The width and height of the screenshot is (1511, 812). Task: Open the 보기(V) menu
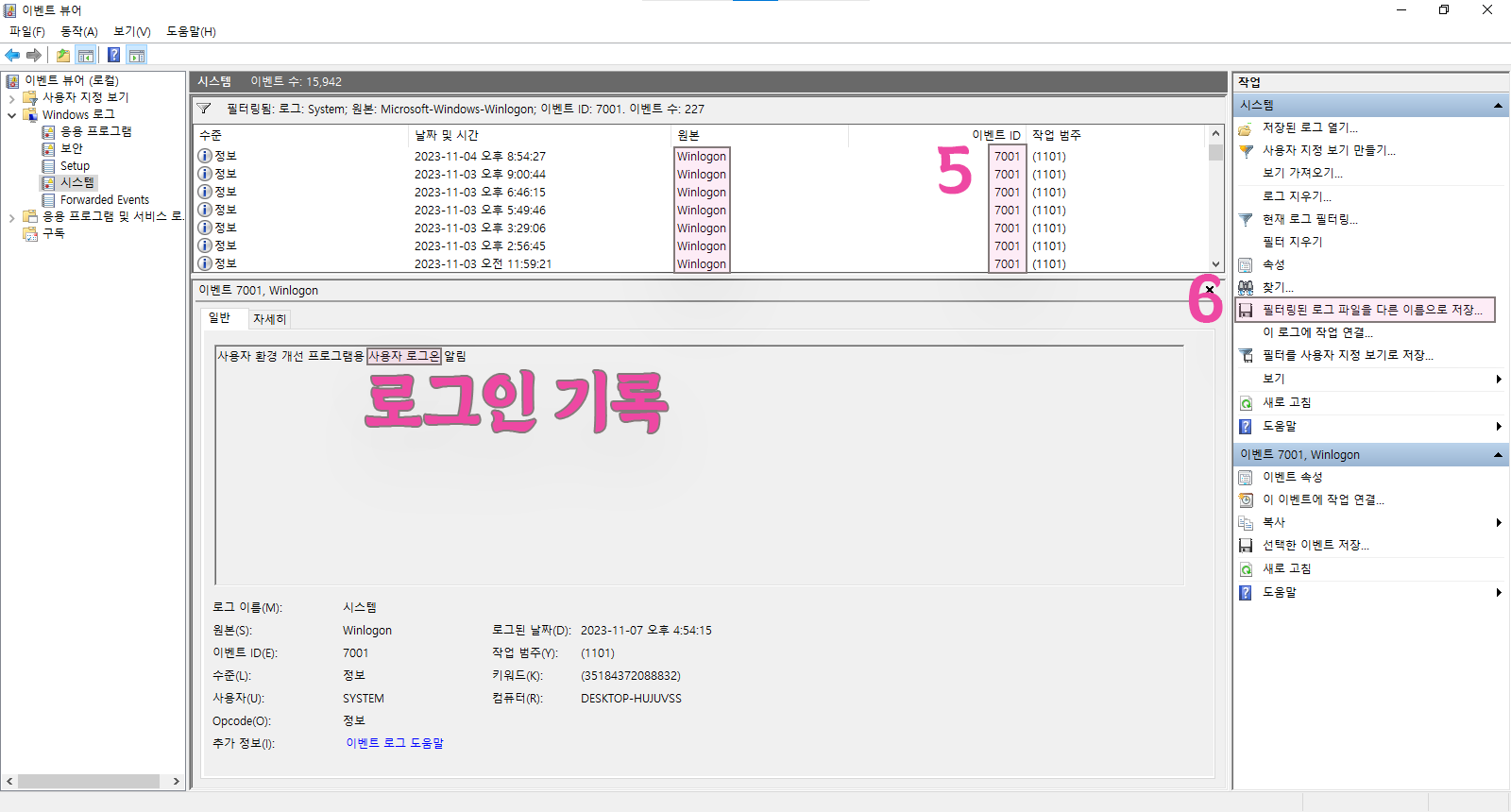coord(132,31)
